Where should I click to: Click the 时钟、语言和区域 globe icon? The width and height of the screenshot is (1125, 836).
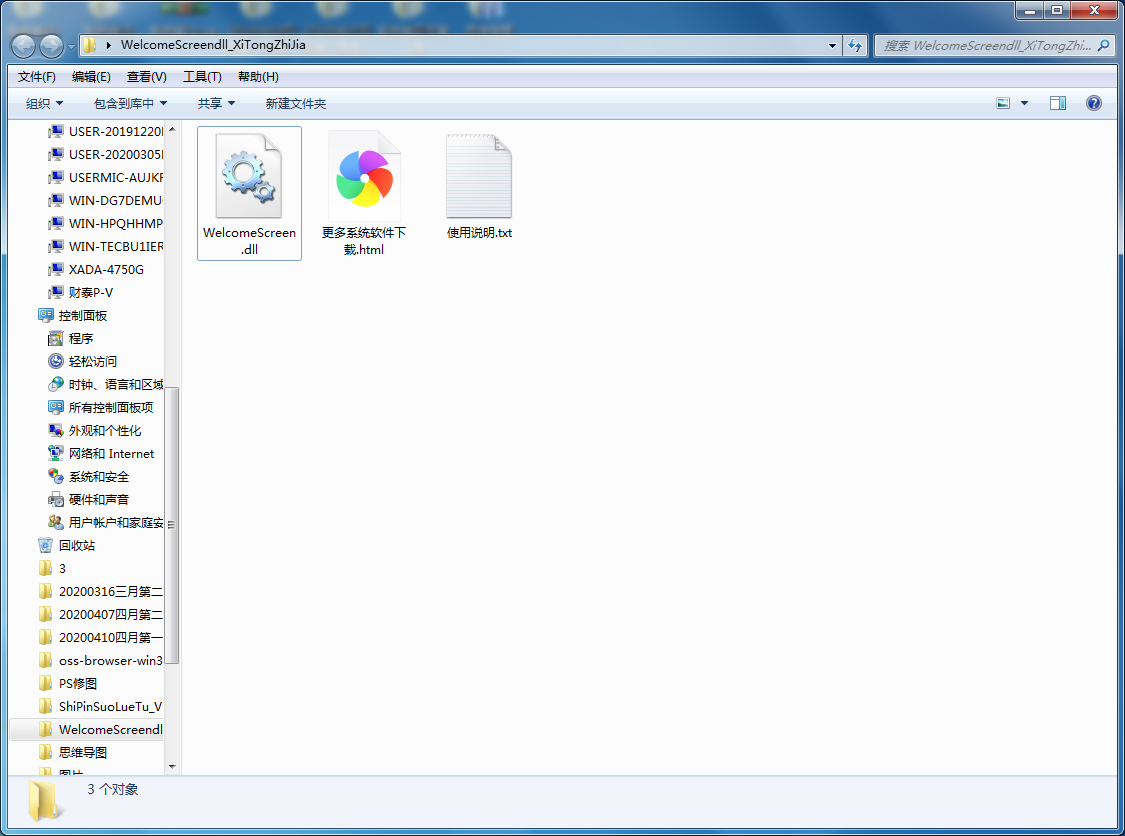55,384
